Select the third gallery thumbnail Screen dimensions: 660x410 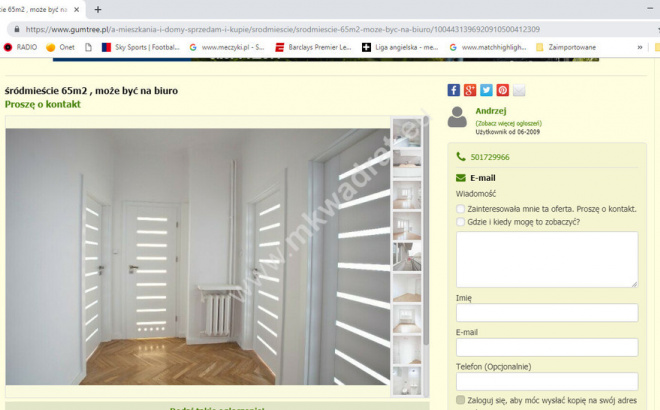pyautogui.click(x=407, y=195)
